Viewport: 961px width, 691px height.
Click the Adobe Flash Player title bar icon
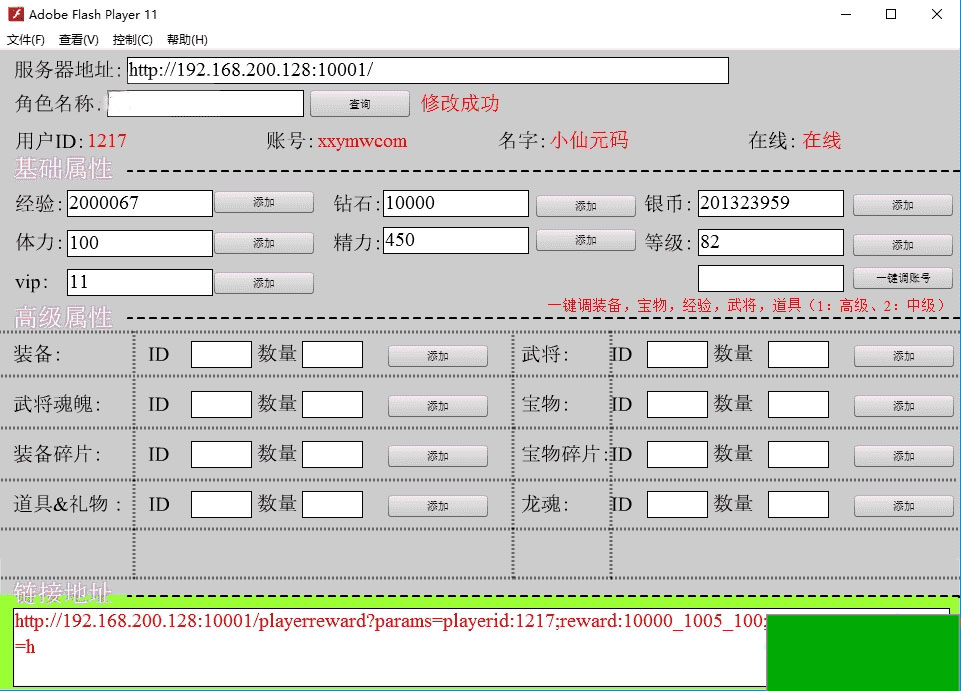tap(16, 14)
